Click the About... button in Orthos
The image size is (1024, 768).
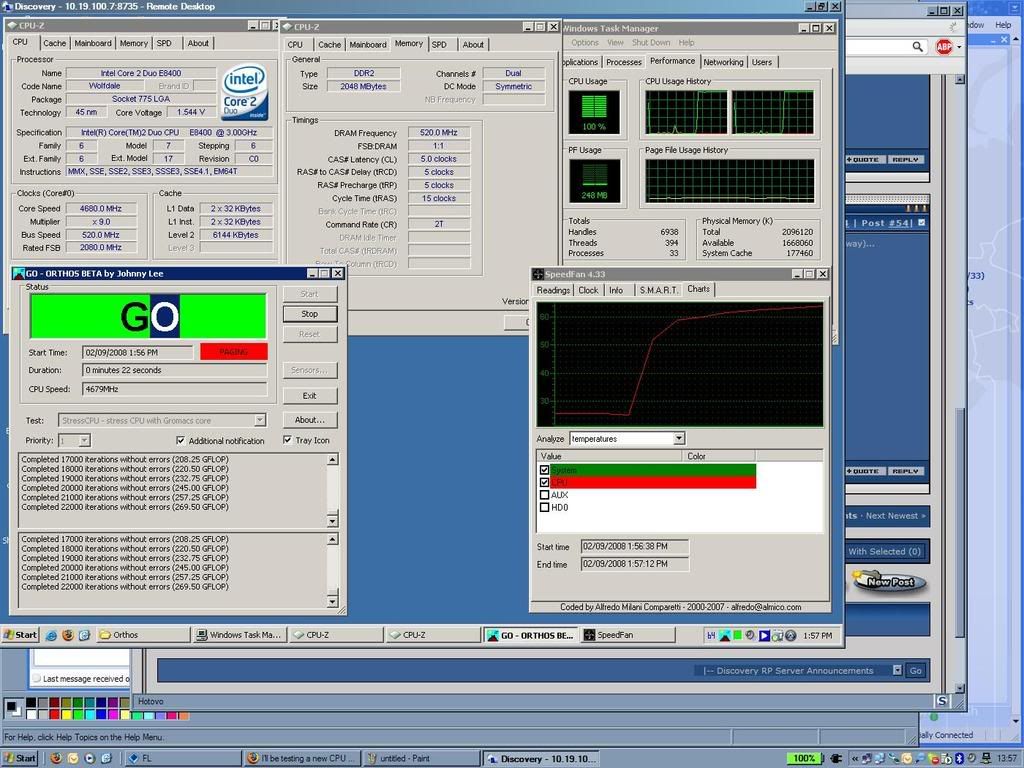pos(309,420)
